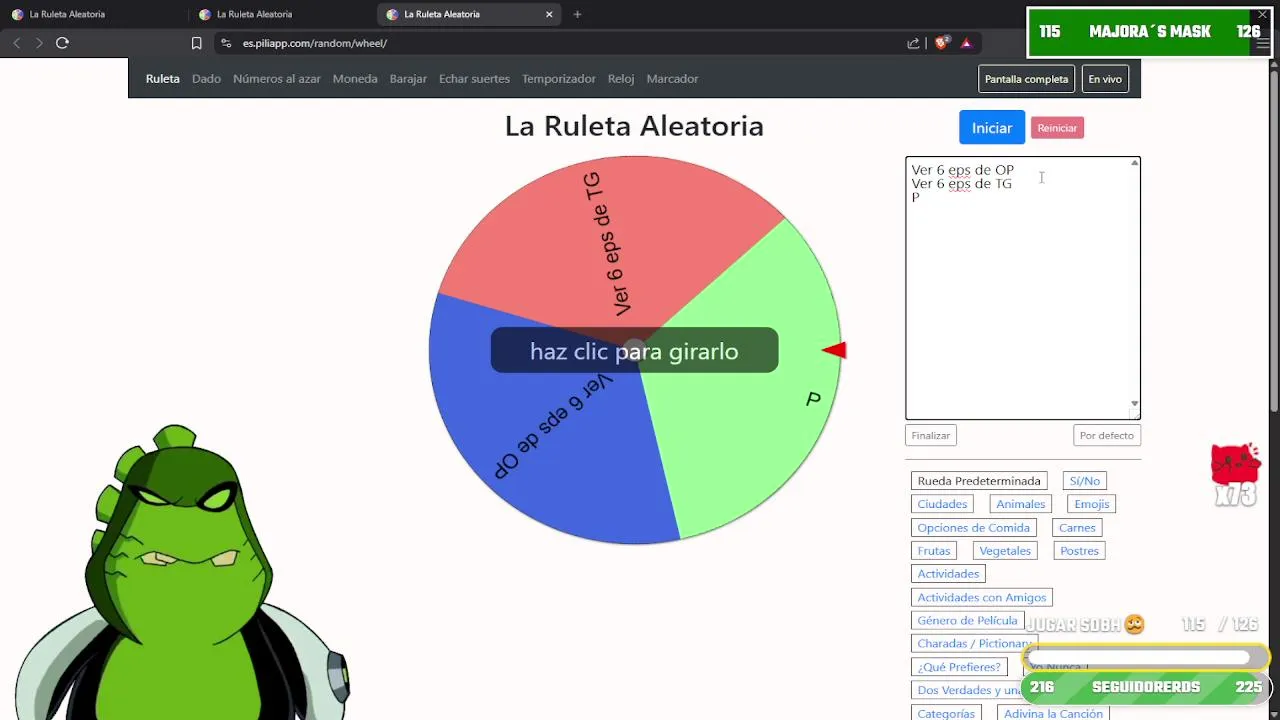Viewport: 1280px width, 720px height.
Task: Reset the wheel with the Reiniciar button
Action: [x=1057, y=128]
